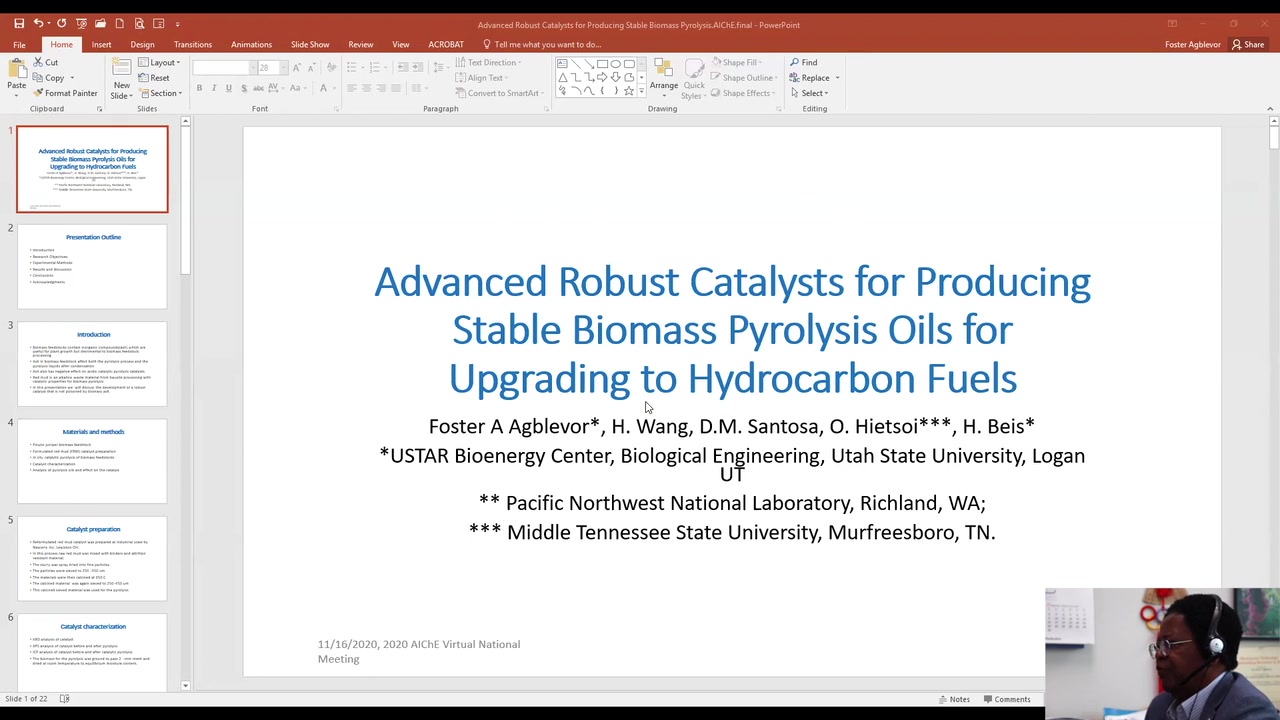Switch to the Slide Show tab
Viewport: 1280px width, 720px height.
pyautogui.click(x=309, y=44)
